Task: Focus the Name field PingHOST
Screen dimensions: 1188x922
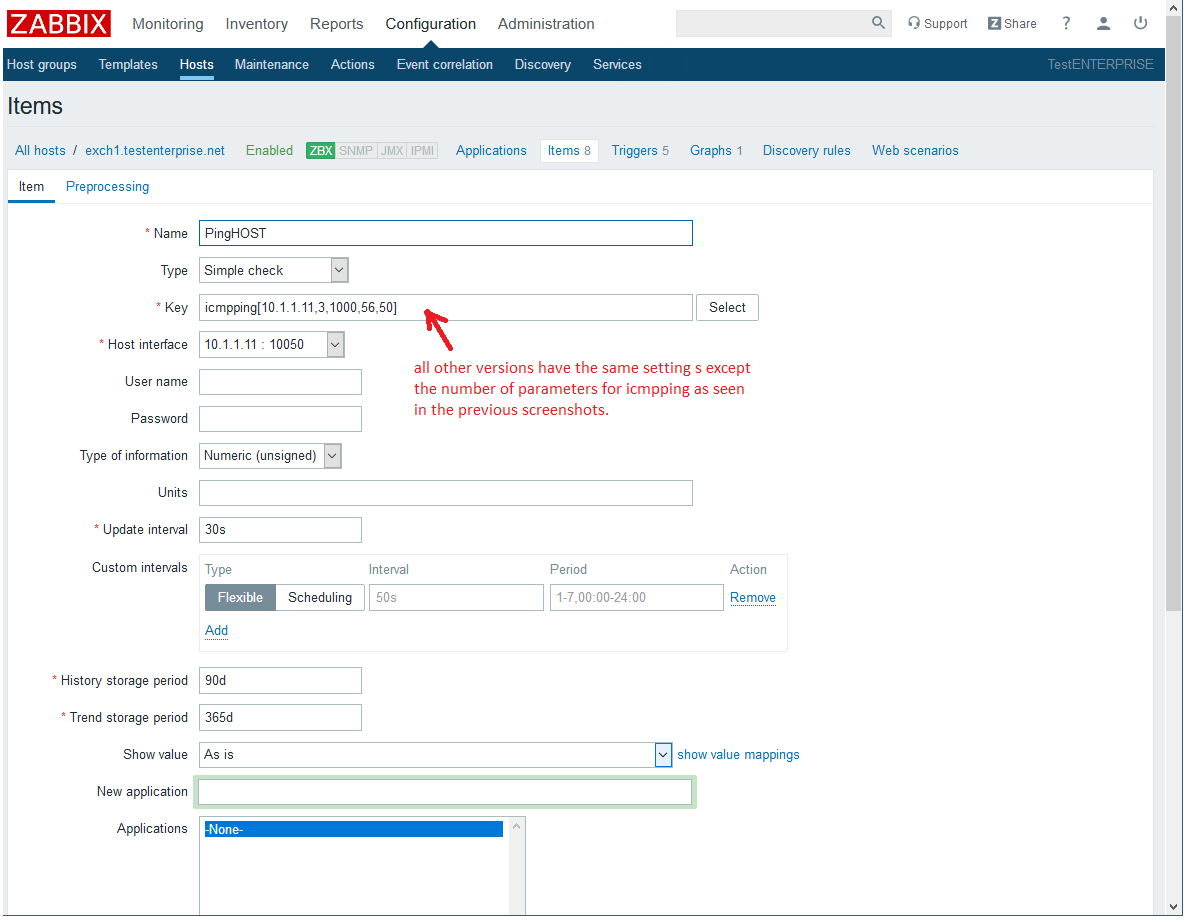Action: 446,233
